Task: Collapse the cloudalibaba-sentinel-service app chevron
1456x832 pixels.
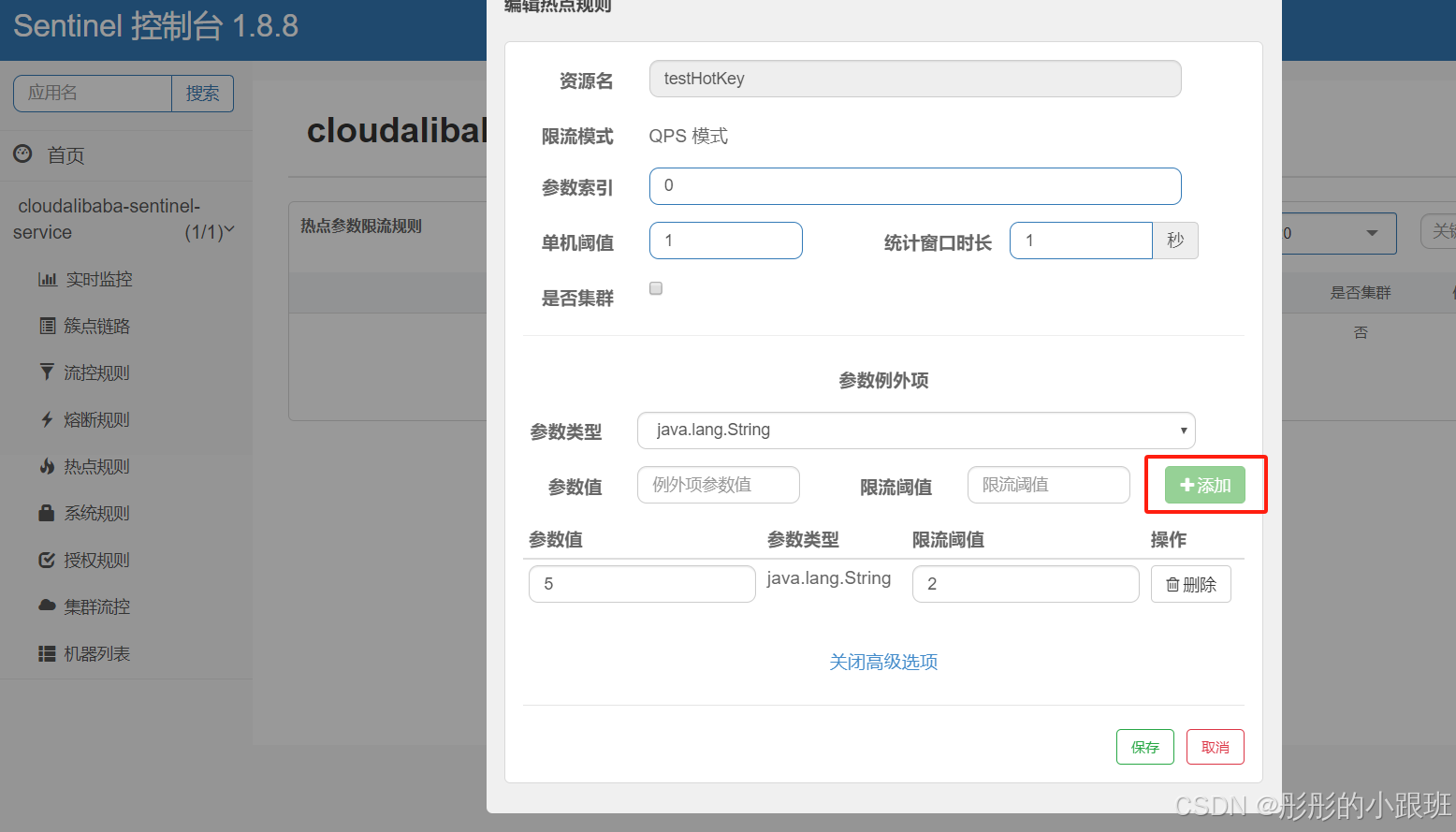Action: point(229,230)
